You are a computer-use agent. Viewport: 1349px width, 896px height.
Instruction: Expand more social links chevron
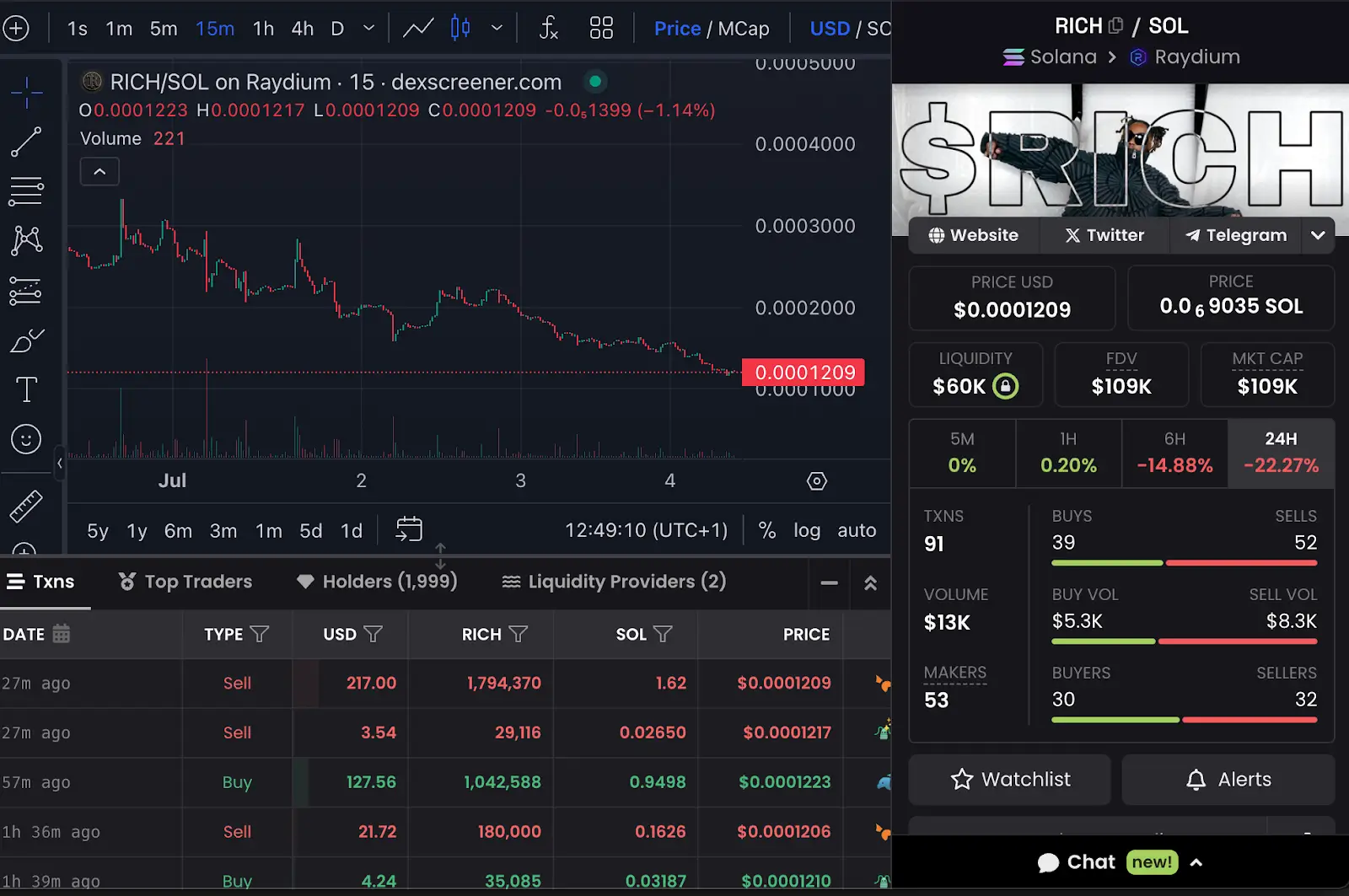1318,235
